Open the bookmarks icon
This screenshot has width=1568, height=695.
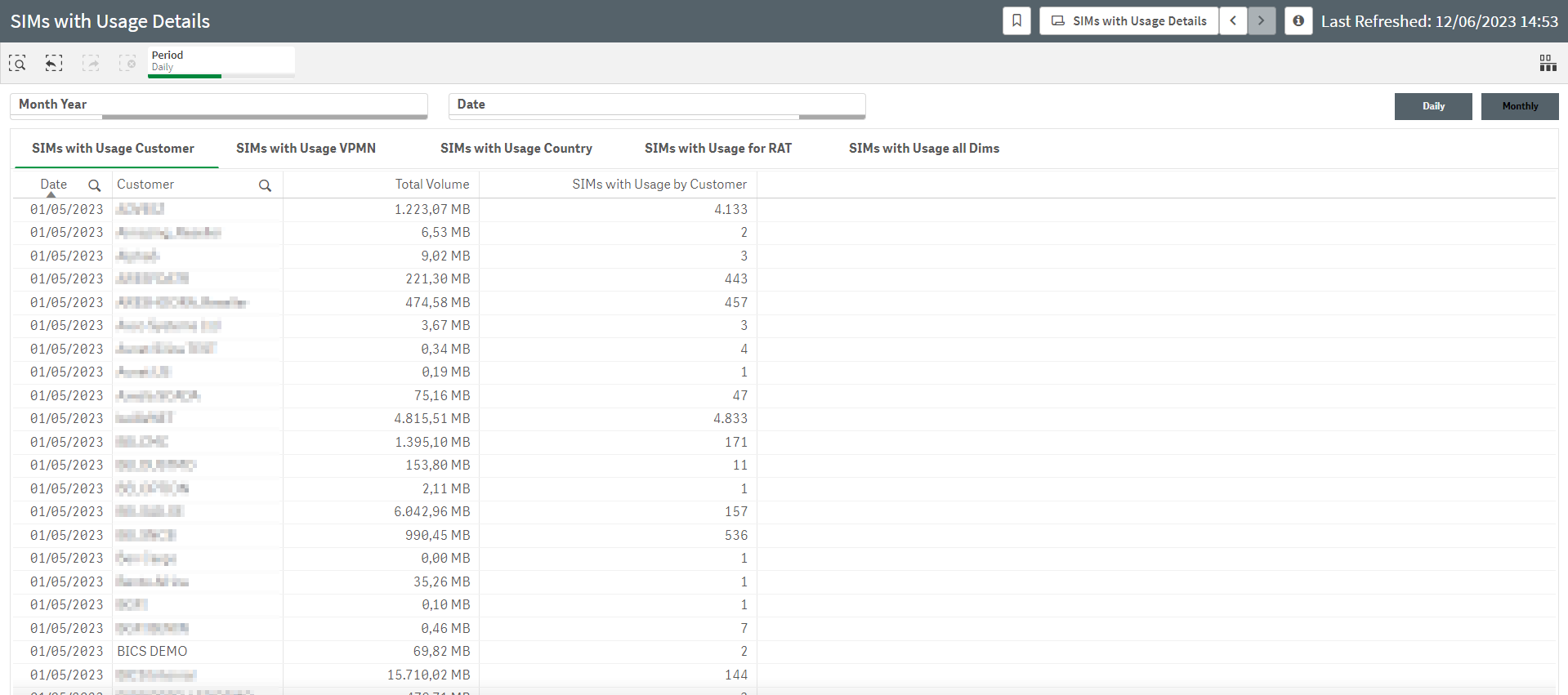pyautogui.click(x=1016, y=21)
